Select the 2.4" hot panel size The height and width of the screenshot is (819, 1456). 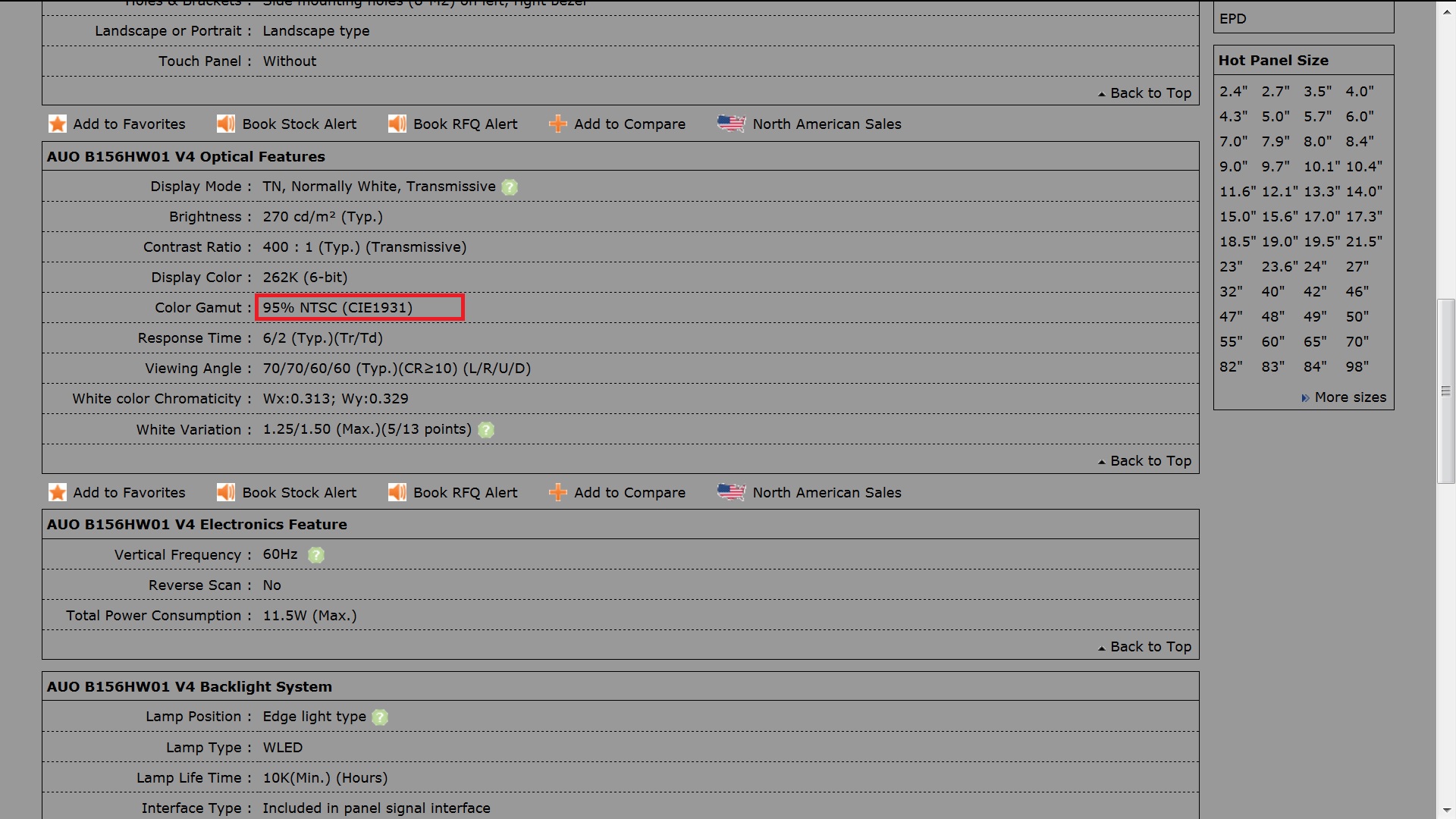pyautogui.click(x=1233, y=91)
